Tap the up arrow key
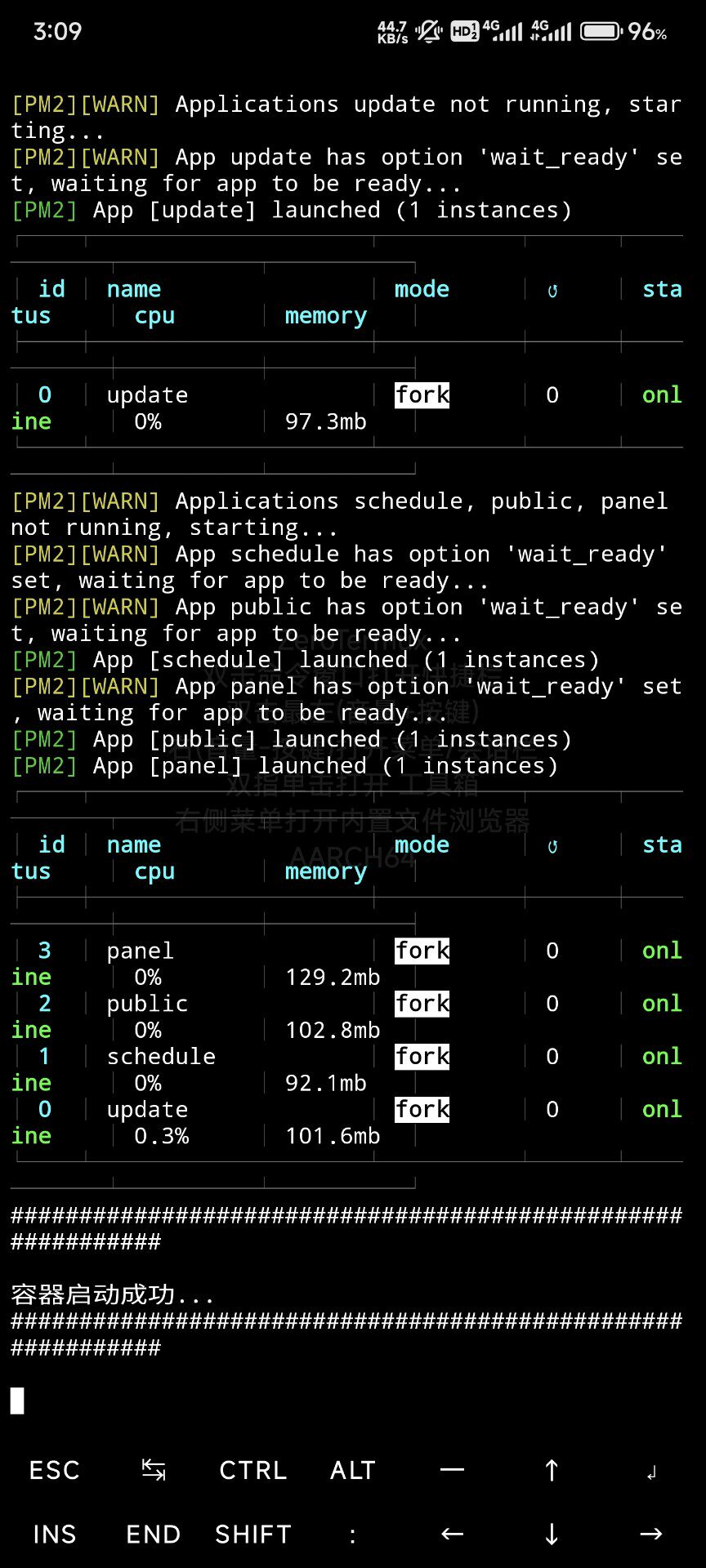 click(552, 1470)
